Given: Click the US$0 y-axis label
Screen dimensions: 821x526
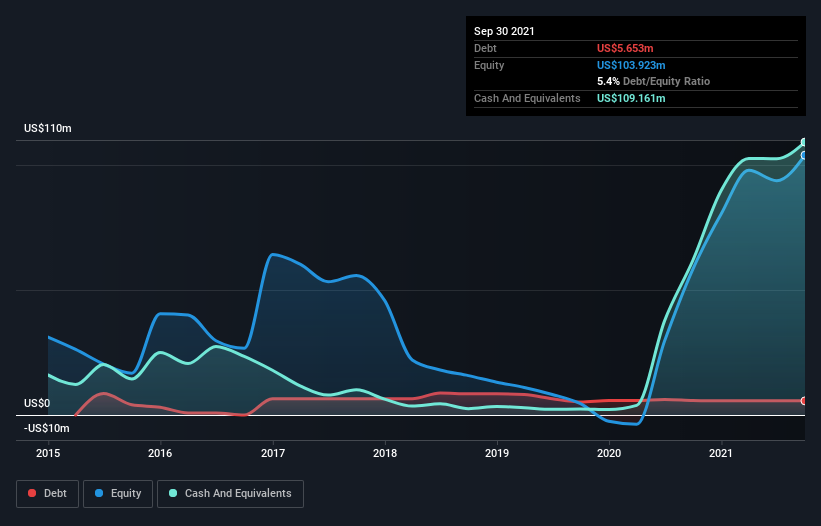Looking at the screenshot, I should pyautogui.click(x=37, y=404).
